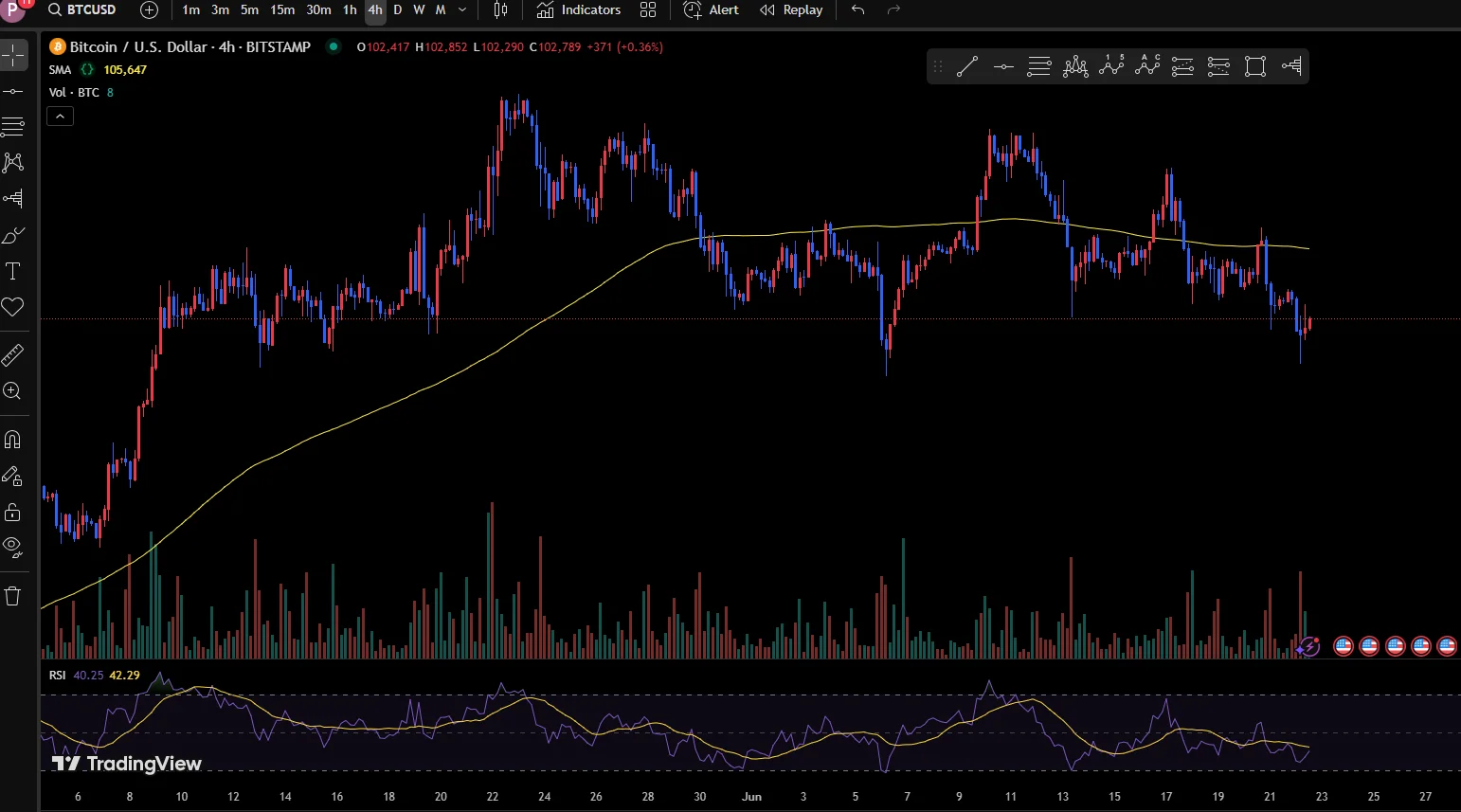This screenshot has width=1461, height=812.
Task: Pick the text annotation tool
Action: tap(13, 272)
